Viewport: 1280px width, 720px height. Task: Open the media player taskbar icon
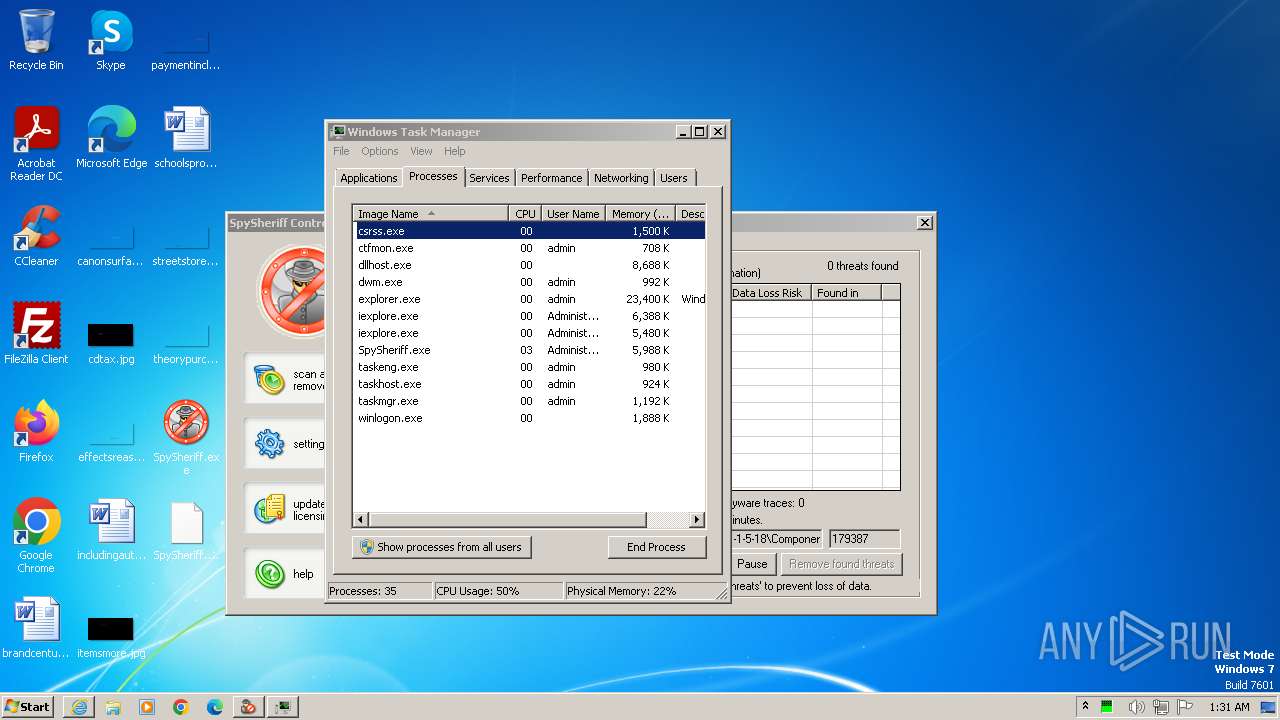pyautogui.click(x=147, y=707)
